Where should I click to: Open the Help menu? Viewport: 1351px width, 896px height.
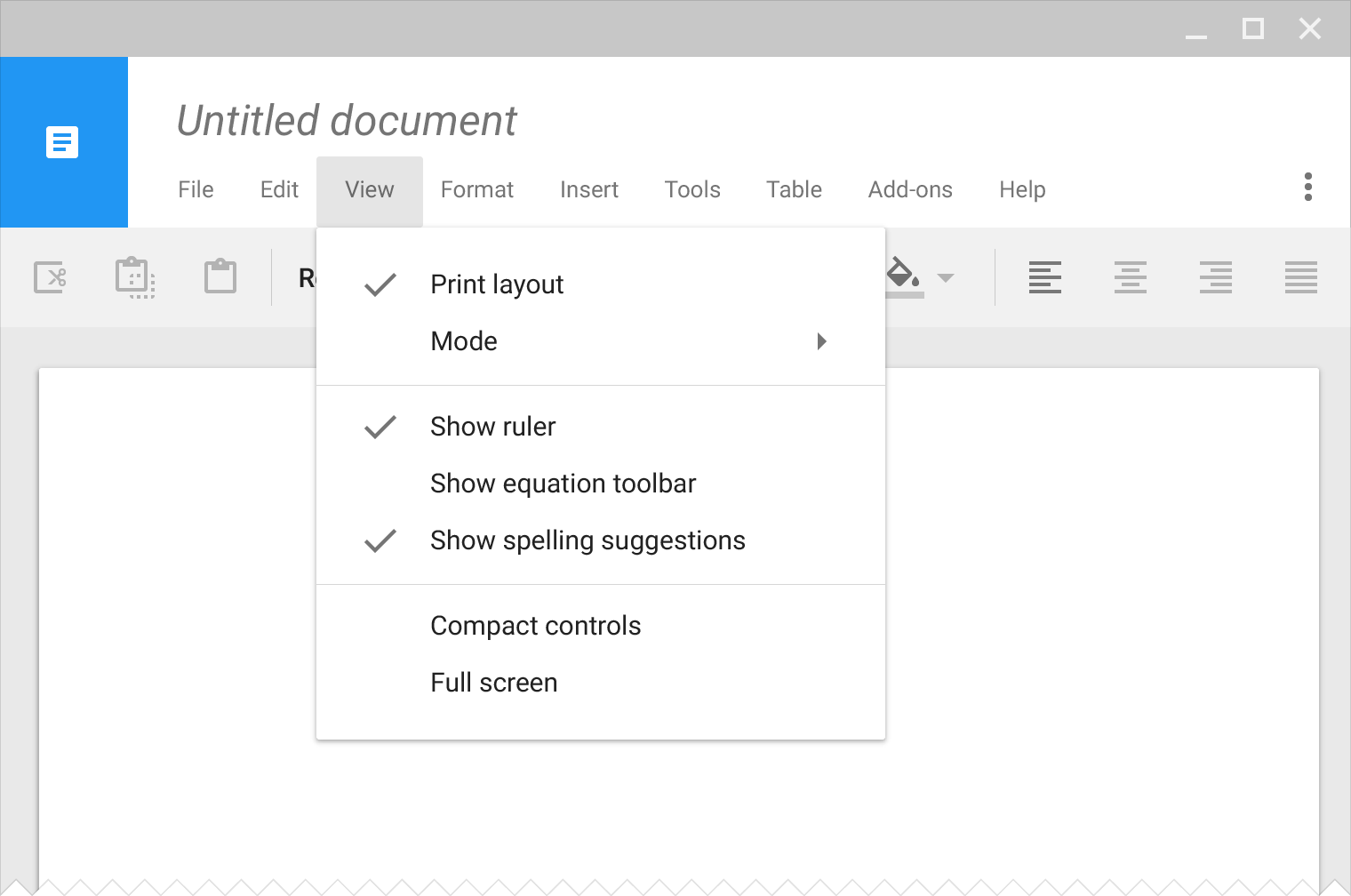coord(1022,190)
